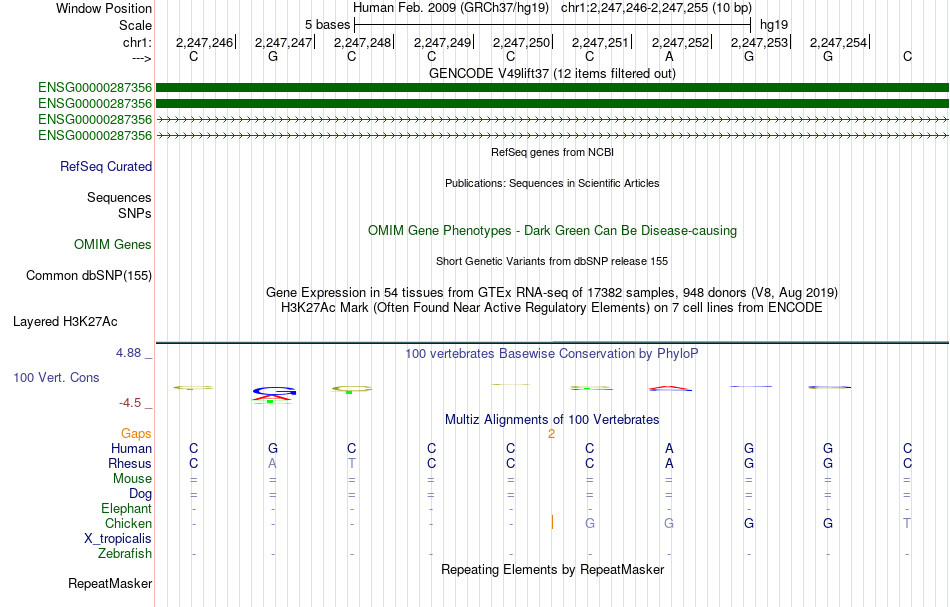Click the hg19 label beside the scale bar

point(774,25)
